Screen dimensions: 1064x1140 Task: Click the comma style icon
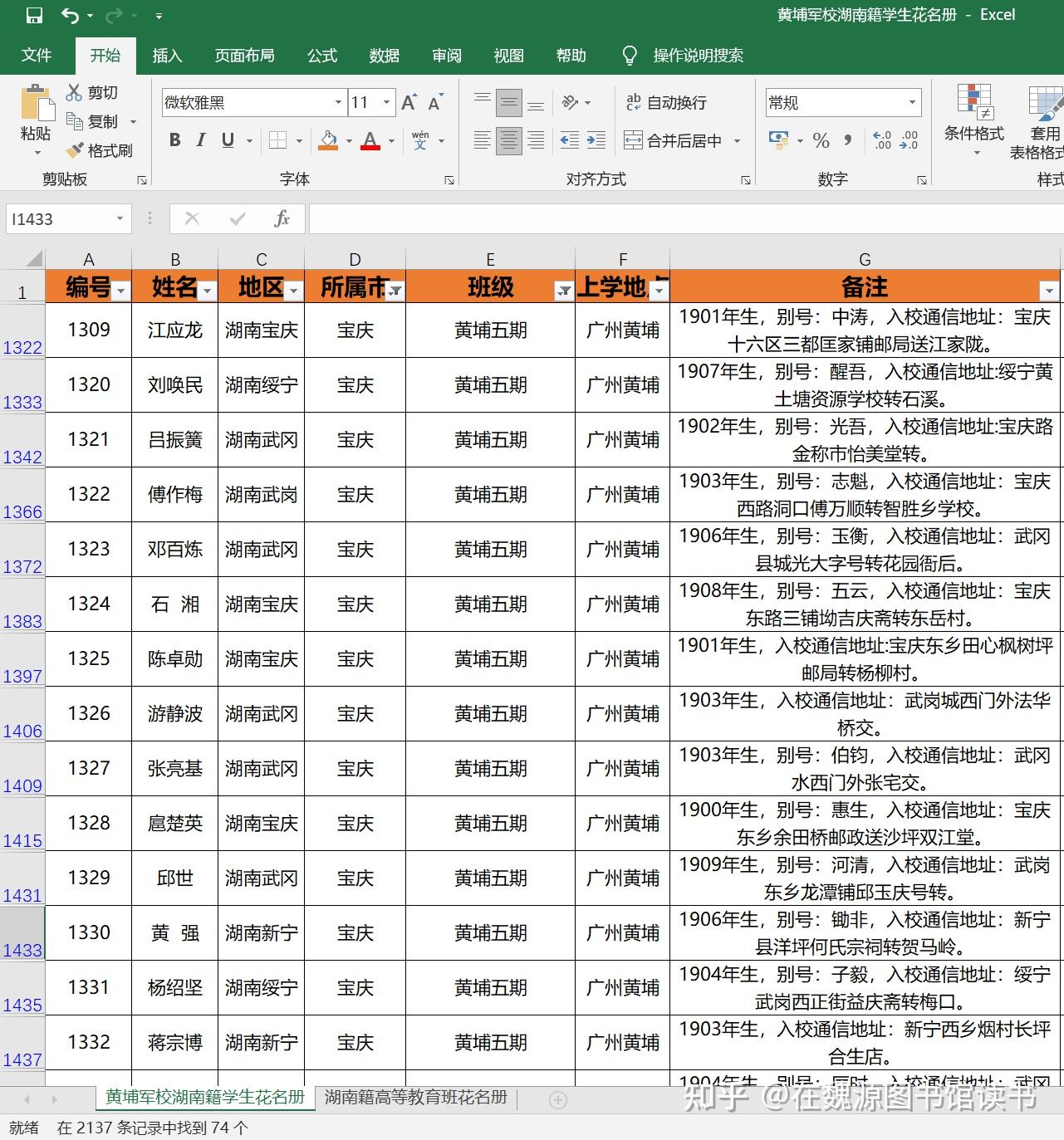[848, 139]
